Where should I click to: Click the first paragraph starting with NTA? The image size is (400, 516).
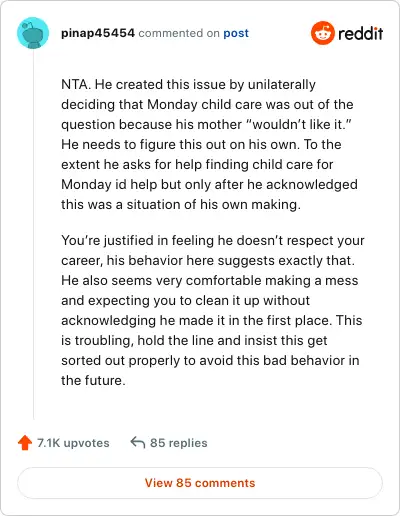tap(209, 144)
